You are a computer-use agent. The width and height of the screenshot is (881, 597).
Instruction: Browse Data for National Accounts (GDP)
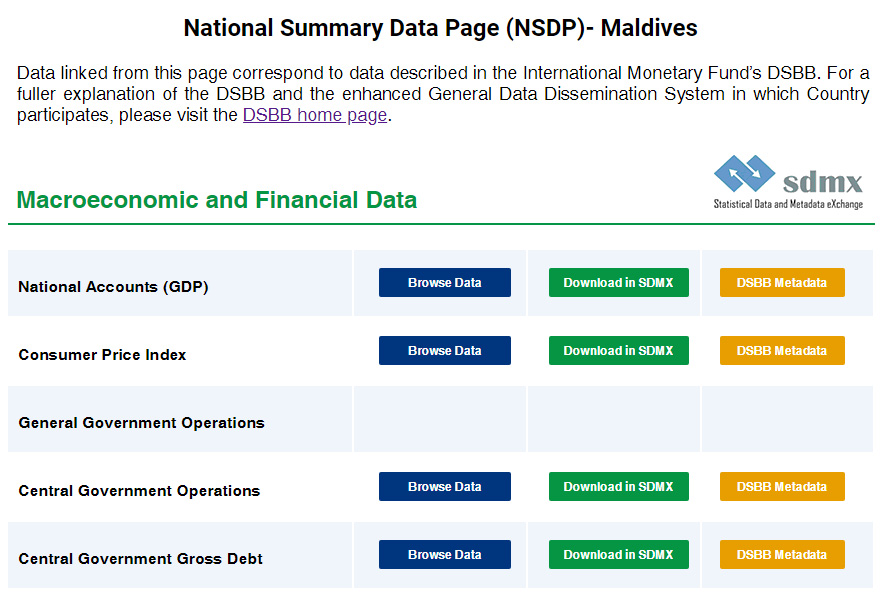click(444, 282)
